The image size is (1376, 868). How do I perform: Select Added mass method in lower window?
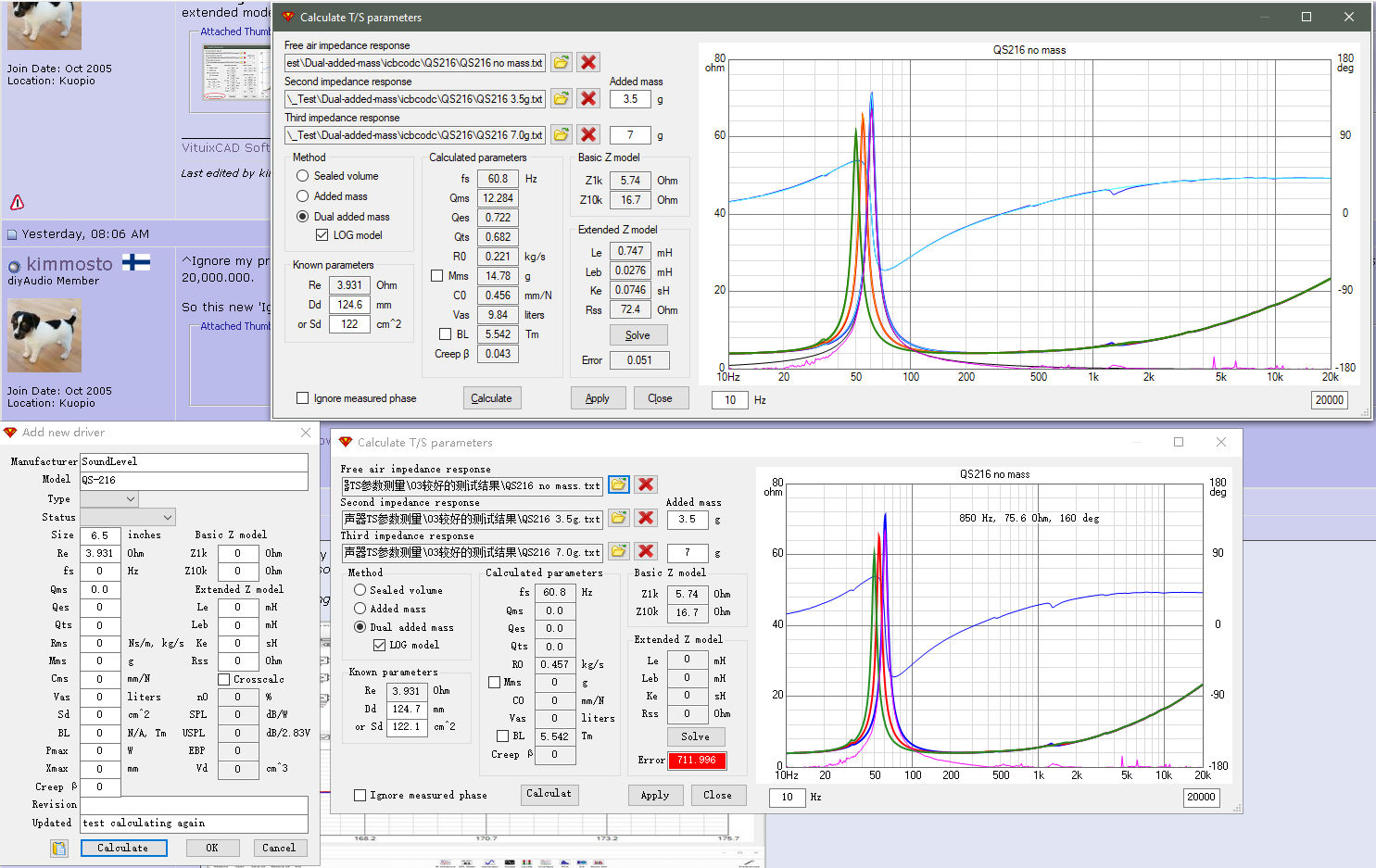click(x=360, y=609)
